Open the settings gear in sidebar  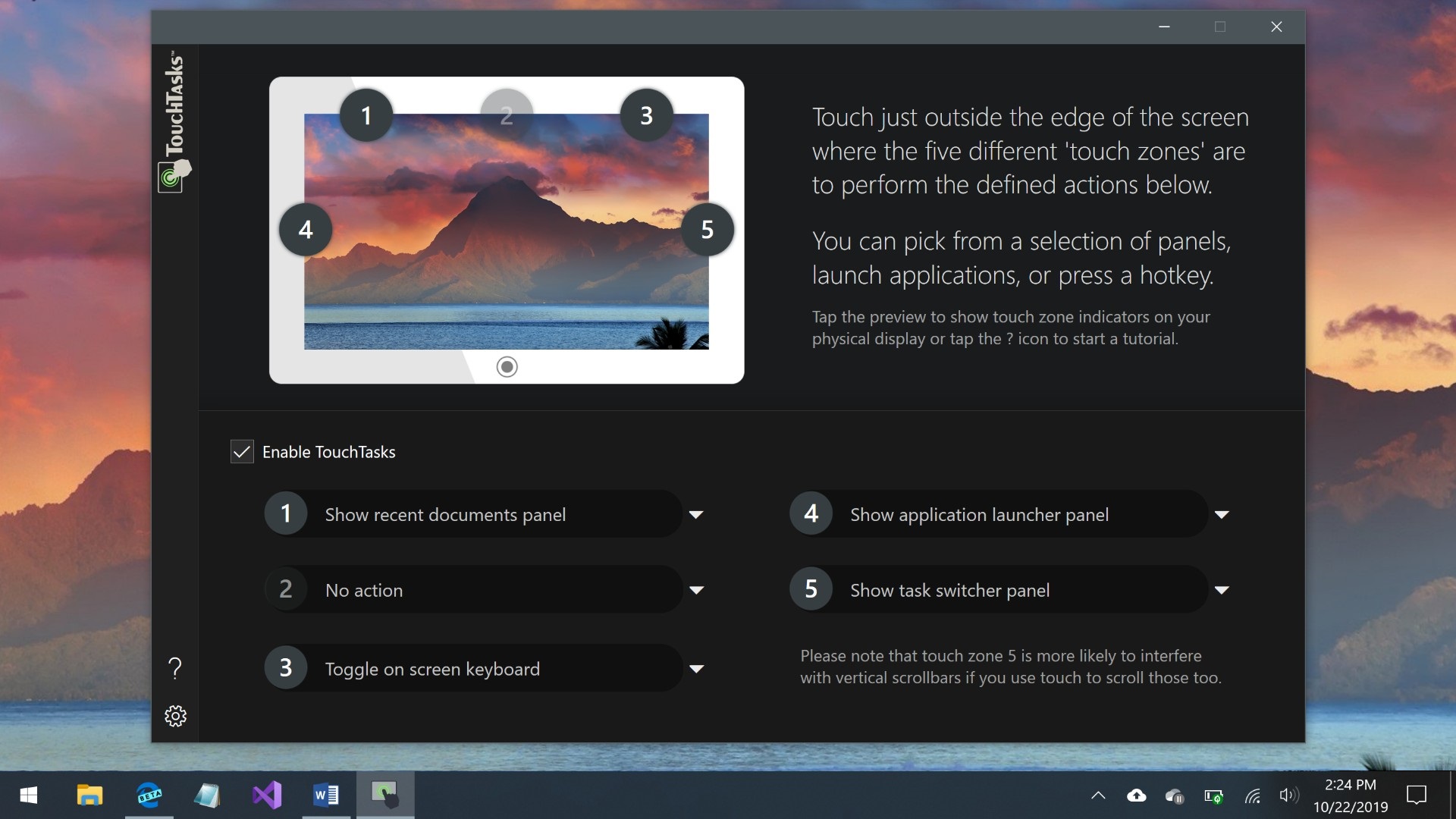coord(175,716)
